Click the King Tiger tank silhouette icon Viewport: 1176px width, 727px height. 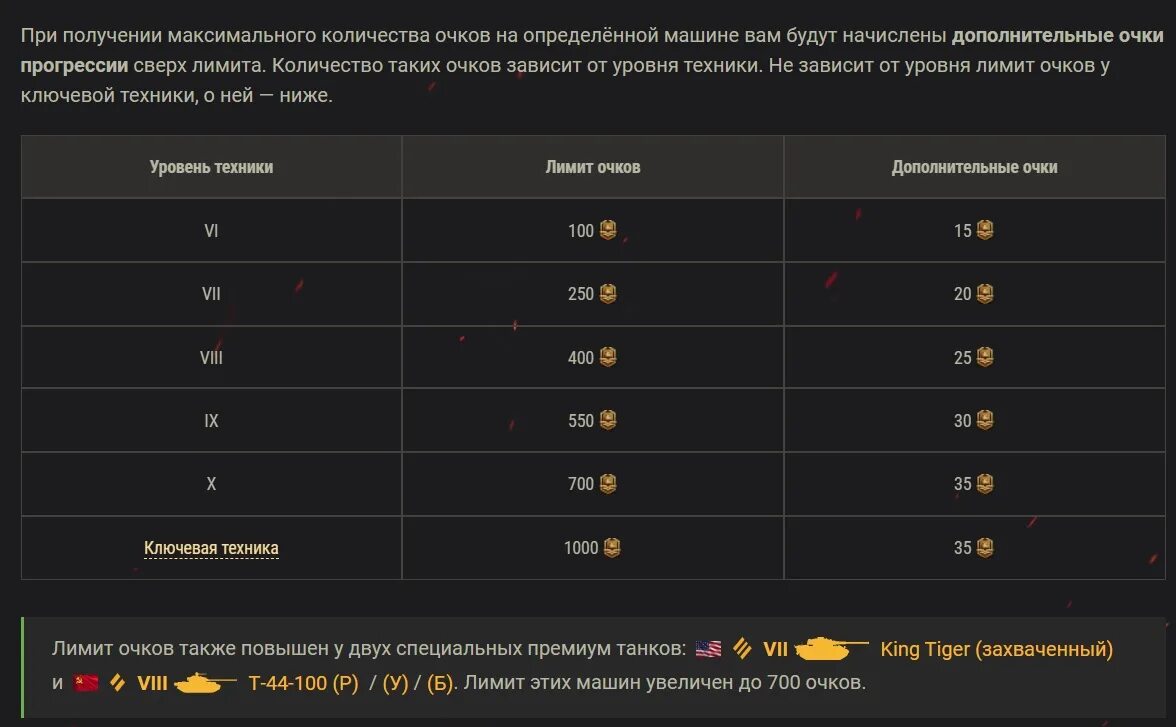click(832, 650)
